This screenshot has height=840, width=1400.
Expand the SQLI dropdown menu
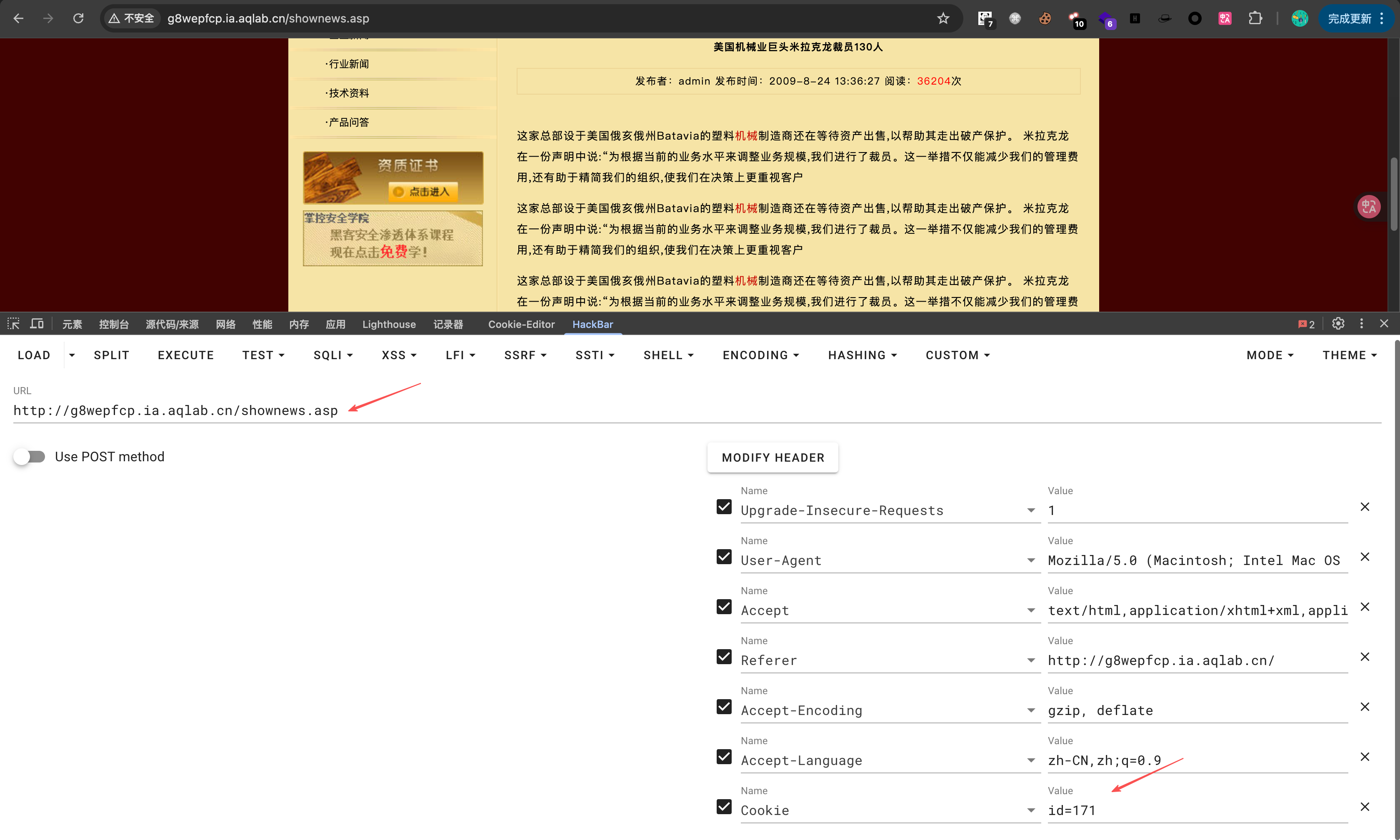(x=333, y=355)
